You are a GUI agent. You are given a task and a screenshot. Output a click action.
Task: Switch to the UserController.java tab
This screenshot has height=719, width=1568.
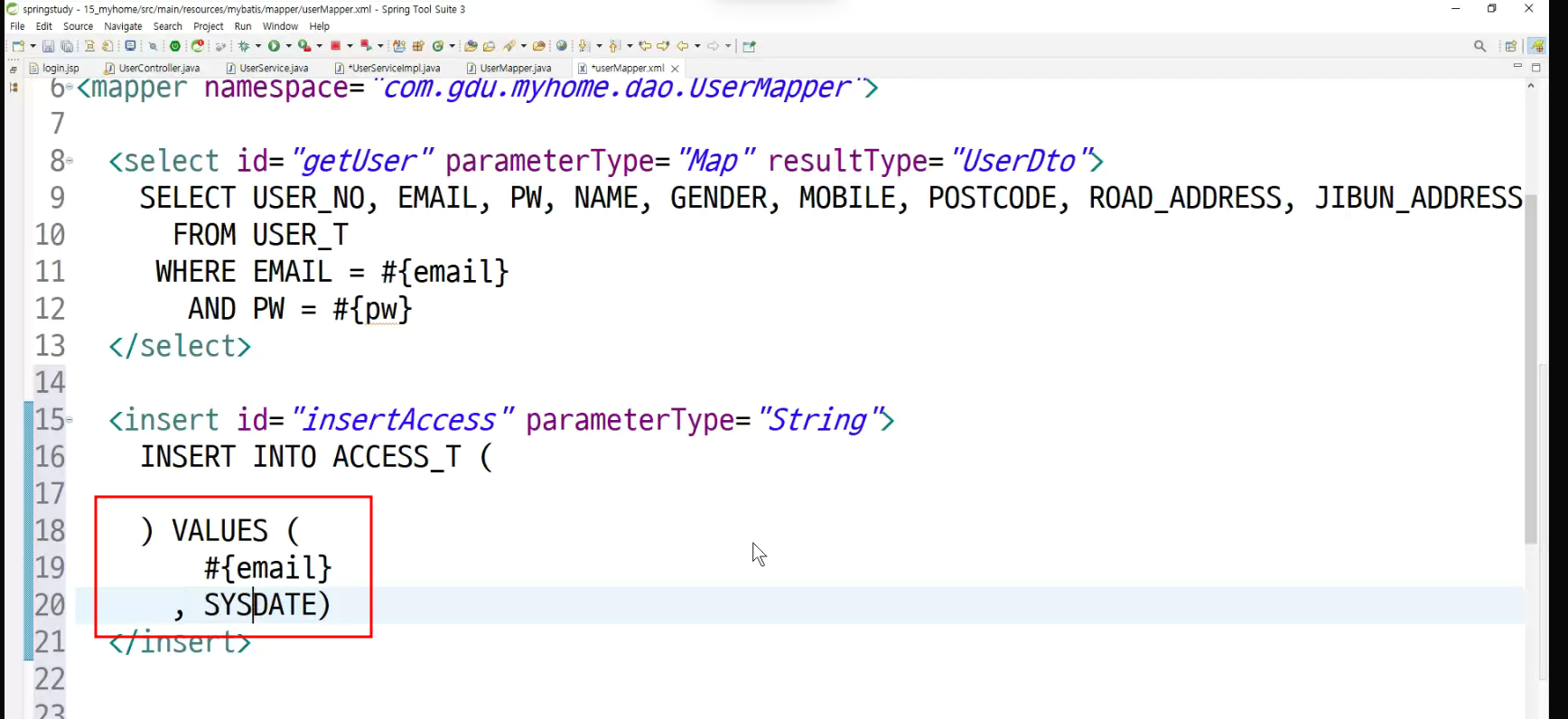click(152, 68)
